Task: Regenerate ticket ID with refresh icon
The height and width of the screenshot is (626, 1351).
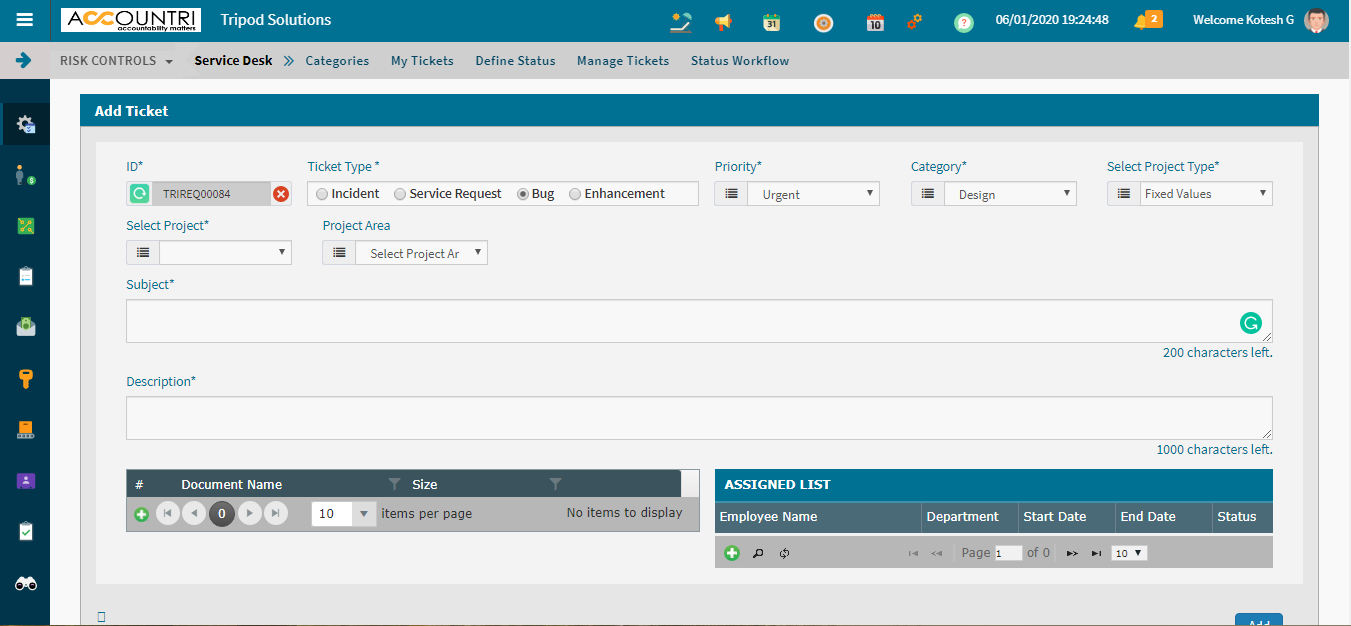Action: point(140,194)
